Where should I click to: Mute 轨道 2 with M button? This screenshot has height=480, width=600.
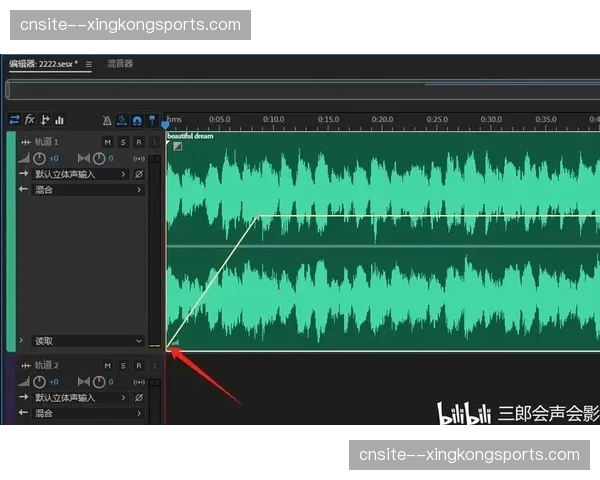click(107, 366)
